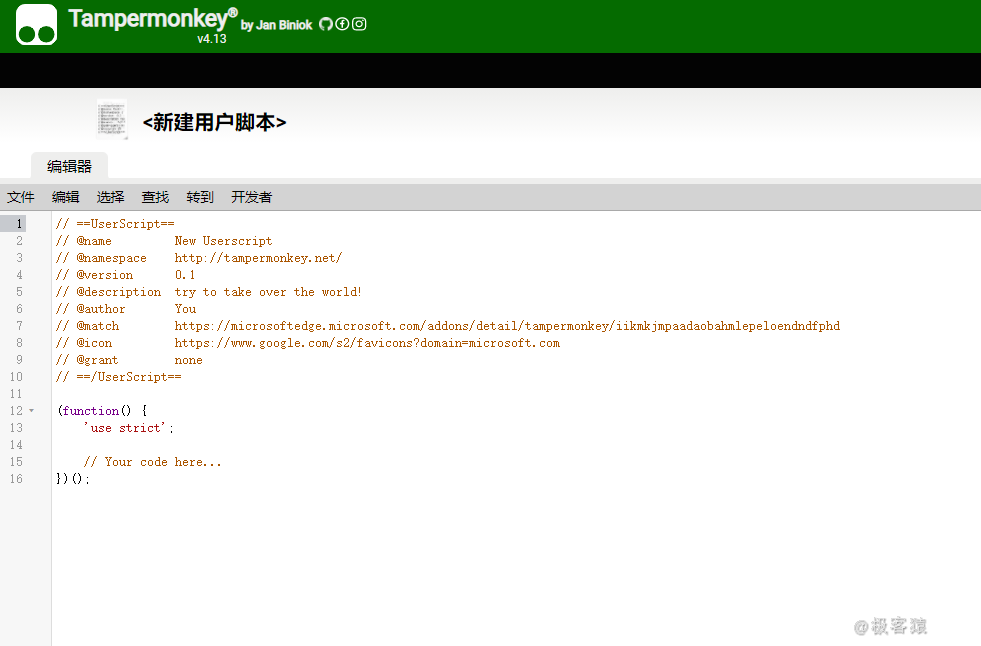Viewport: 981px width, 646px height.
Task: Open the 选择 menu
Action: 111,198
